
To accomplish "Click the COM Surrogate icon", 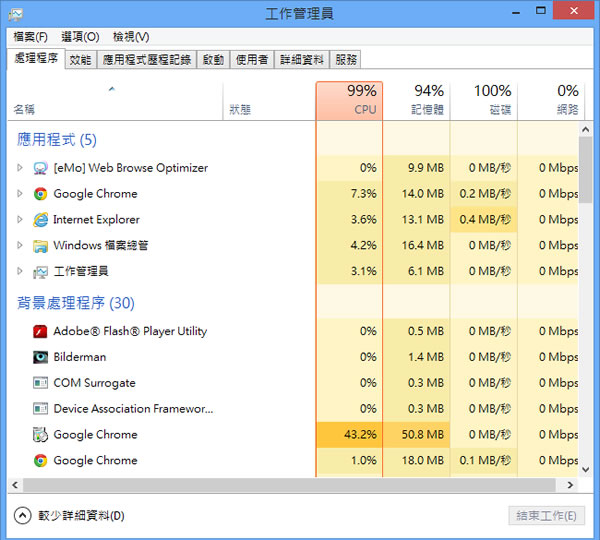I will pyautogui.click(x=40, y=383).
